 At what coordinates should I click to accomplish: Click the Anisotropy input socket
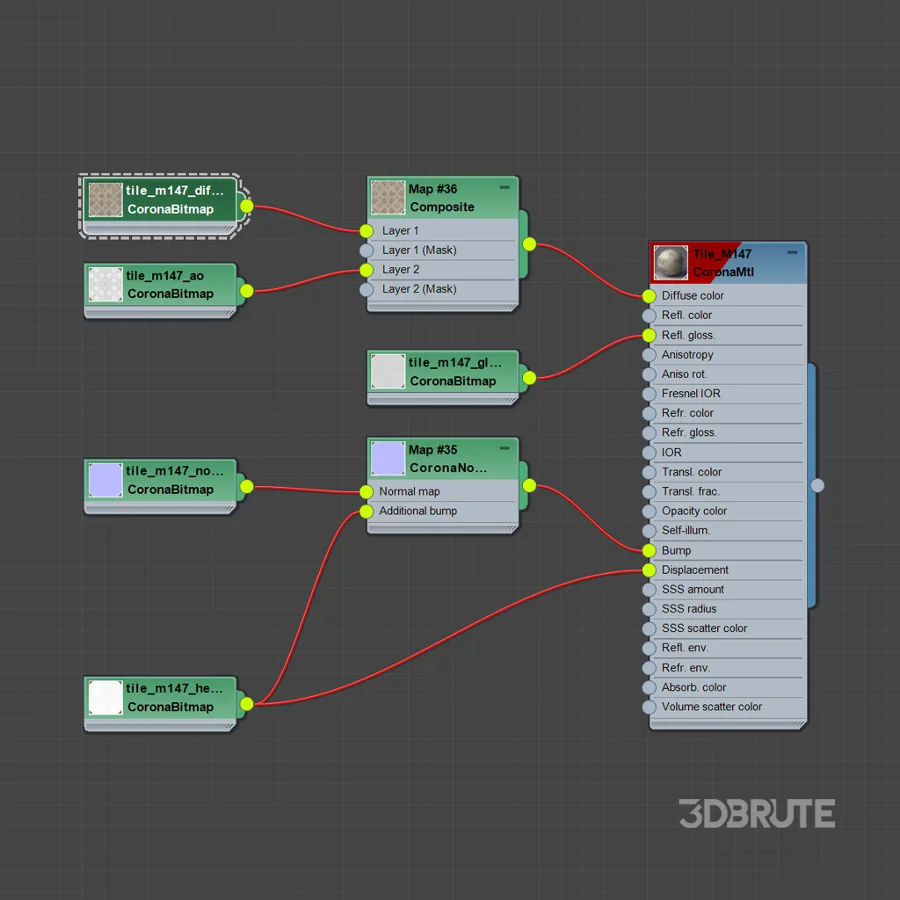pyautogui.click(x=649, y=355)
